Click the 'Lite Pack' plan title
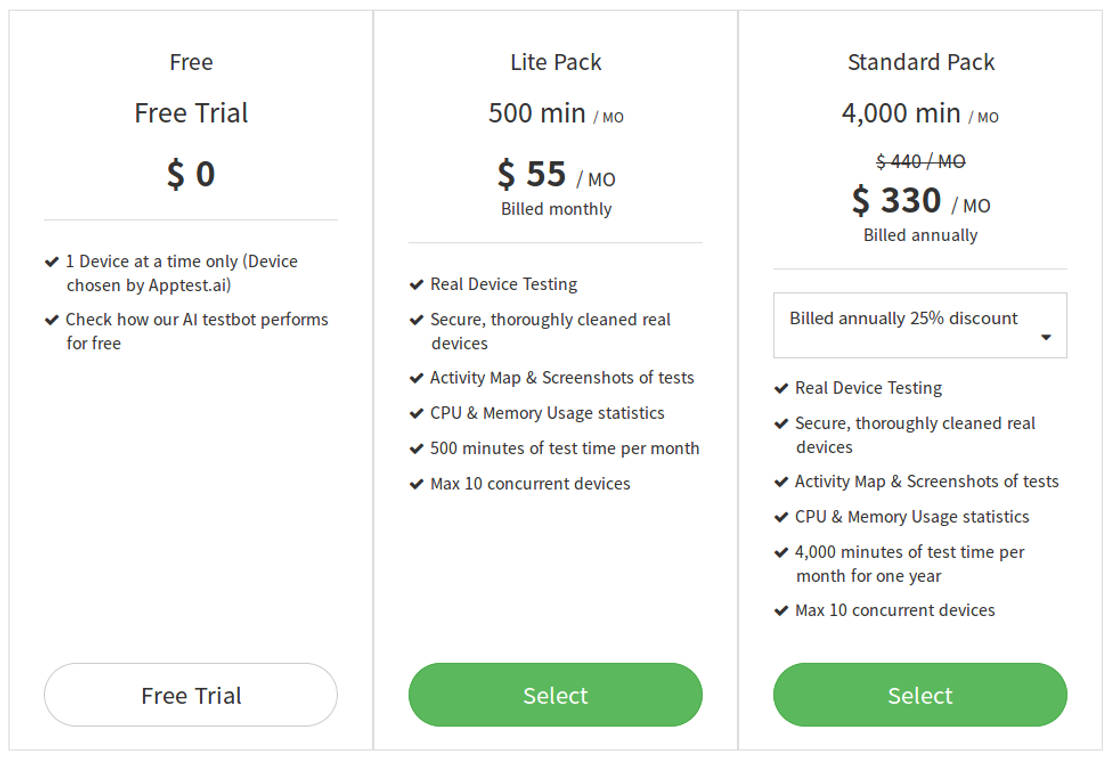This screenshot has width=1108, height=760. (556, 62)
